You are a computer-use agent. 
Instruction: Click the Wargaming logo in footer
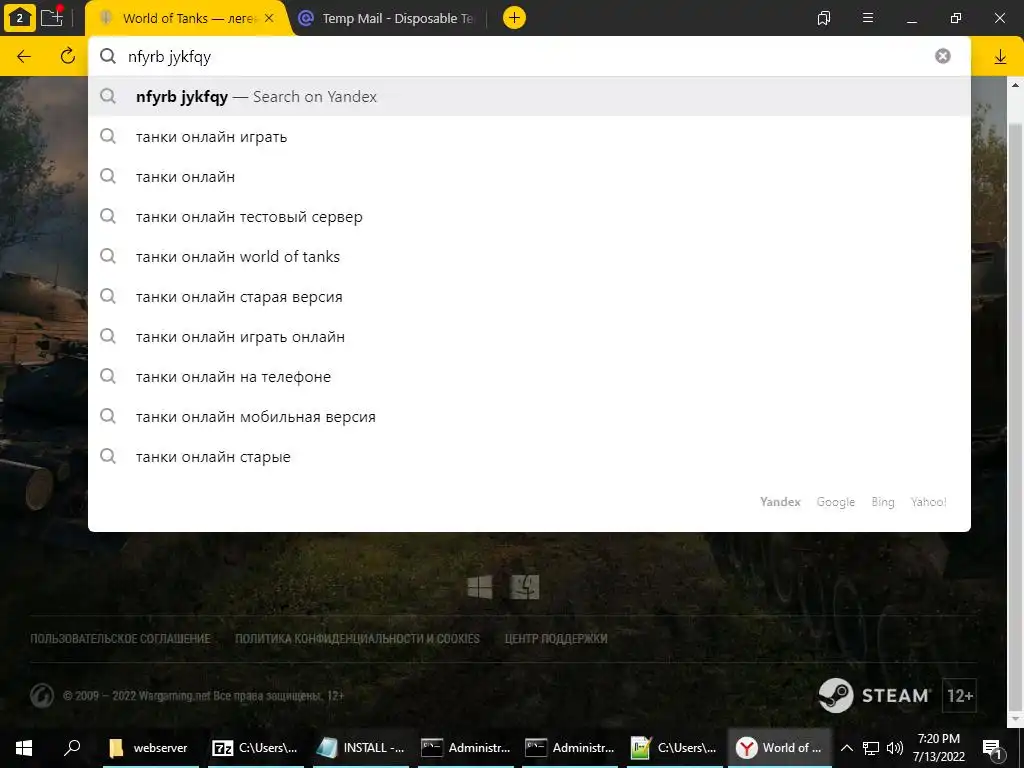tap(42, 696)
